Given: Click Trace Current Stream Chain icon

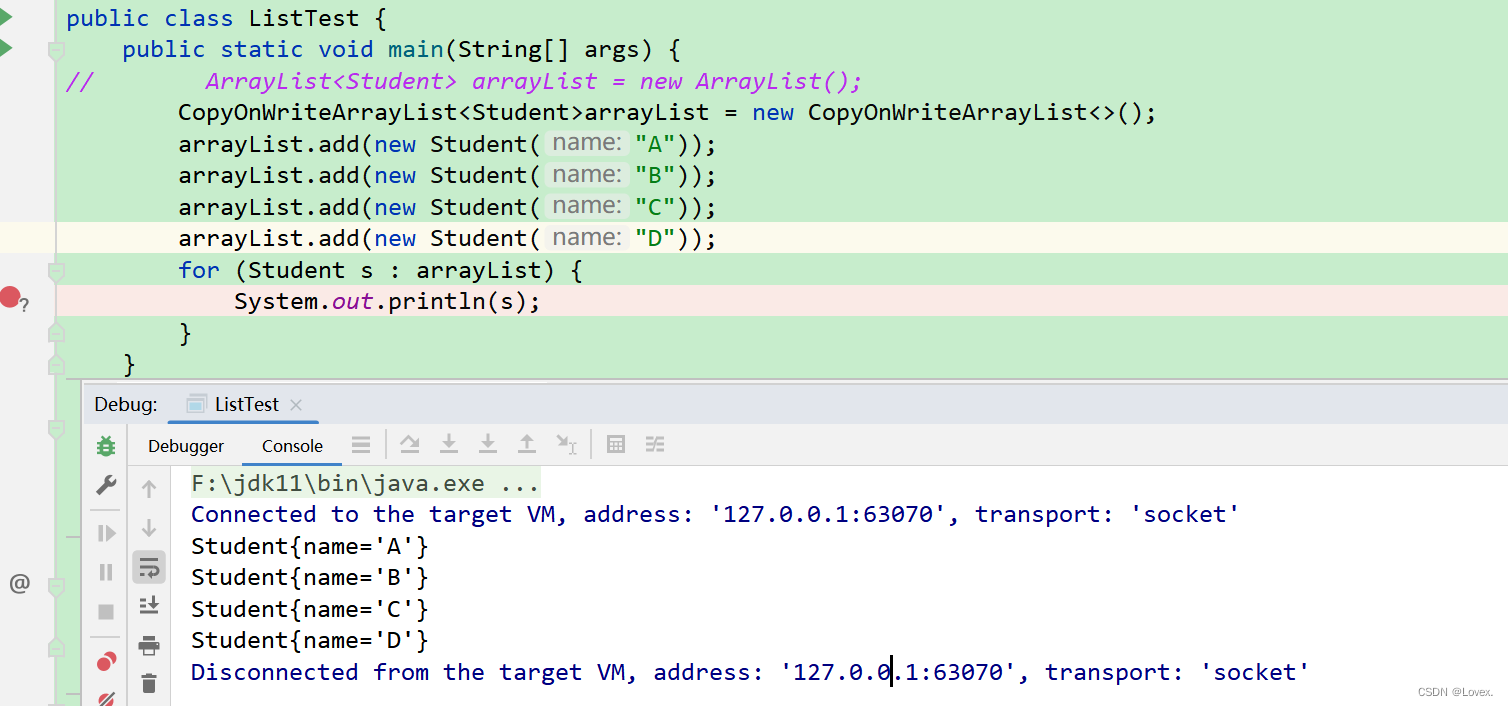Looking at the screenshot, I should pos(655,445).
